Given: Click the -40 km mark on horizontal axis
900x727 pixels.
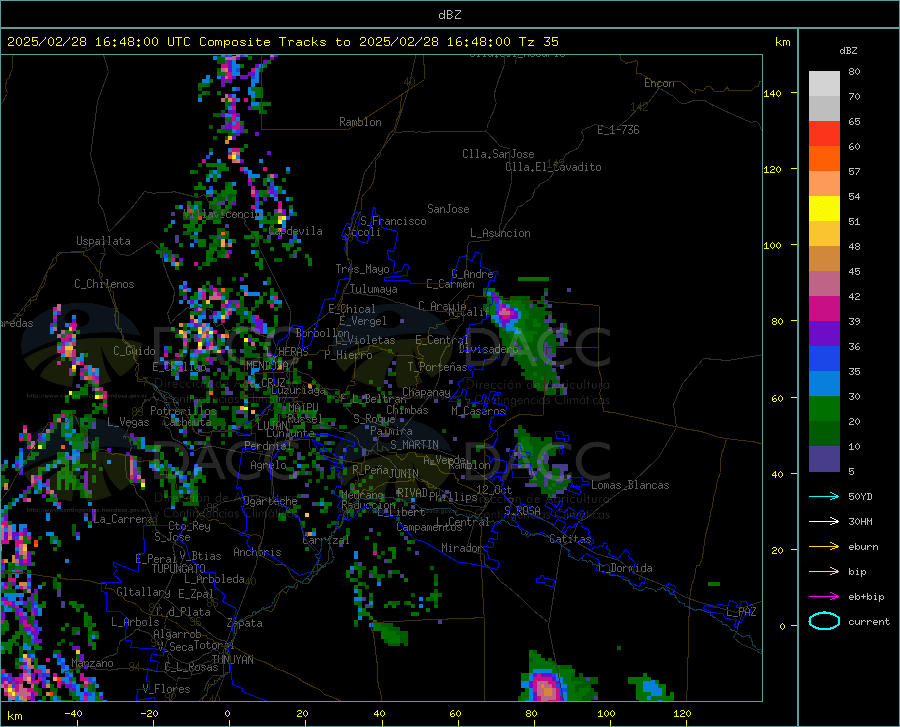Looking at the screenshot, I should pyautogui.click(x=73, y=714).
